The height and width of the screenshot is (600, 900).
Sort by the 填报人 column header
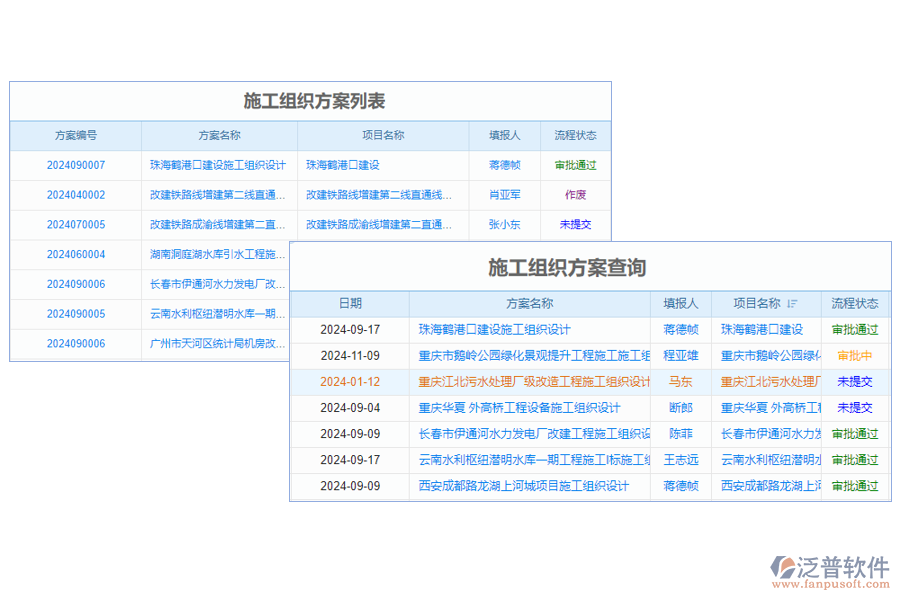click(680, 304)
